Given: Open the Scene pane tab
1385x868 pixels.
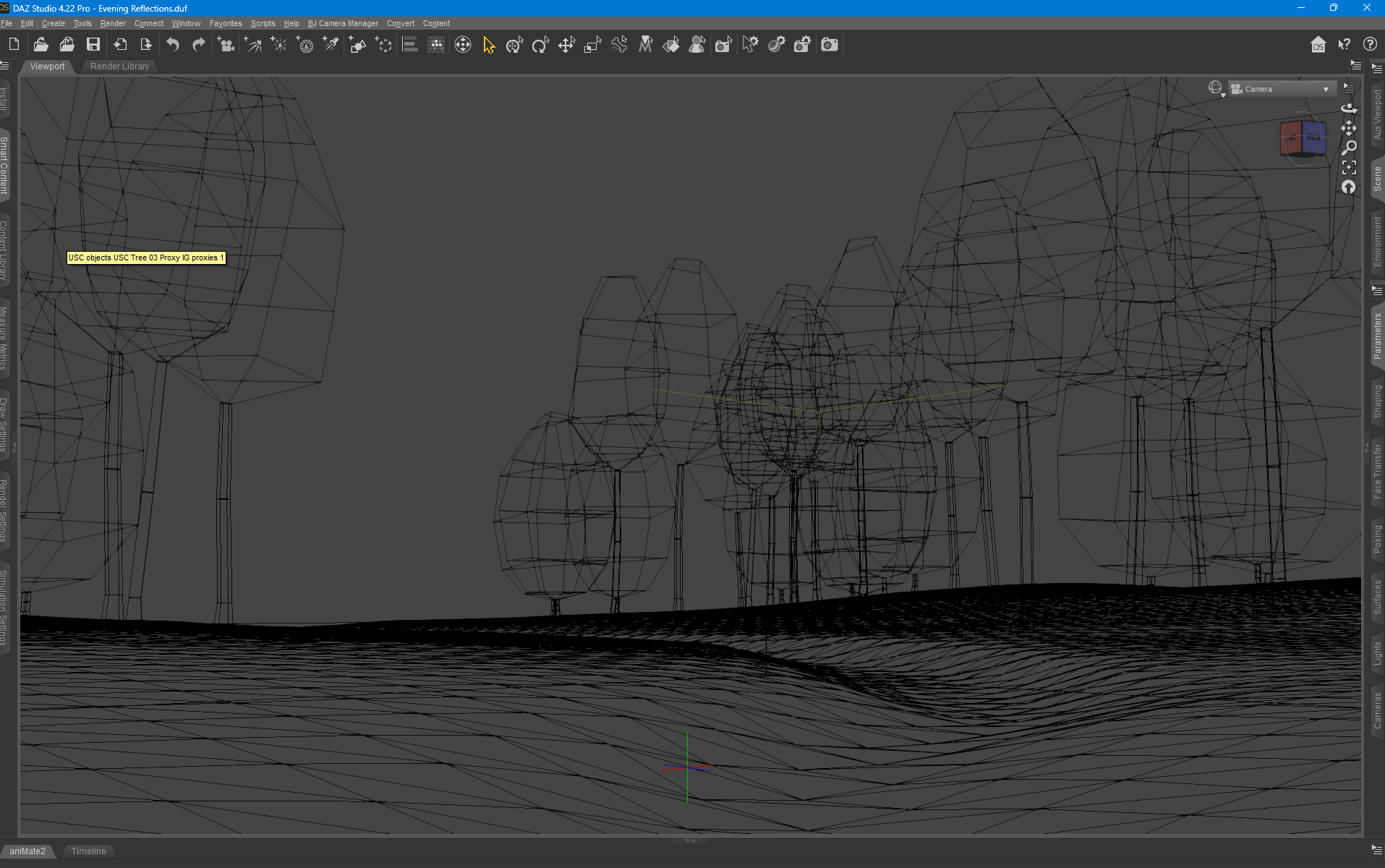Looking at the screenshot, I should point(1377,179).
